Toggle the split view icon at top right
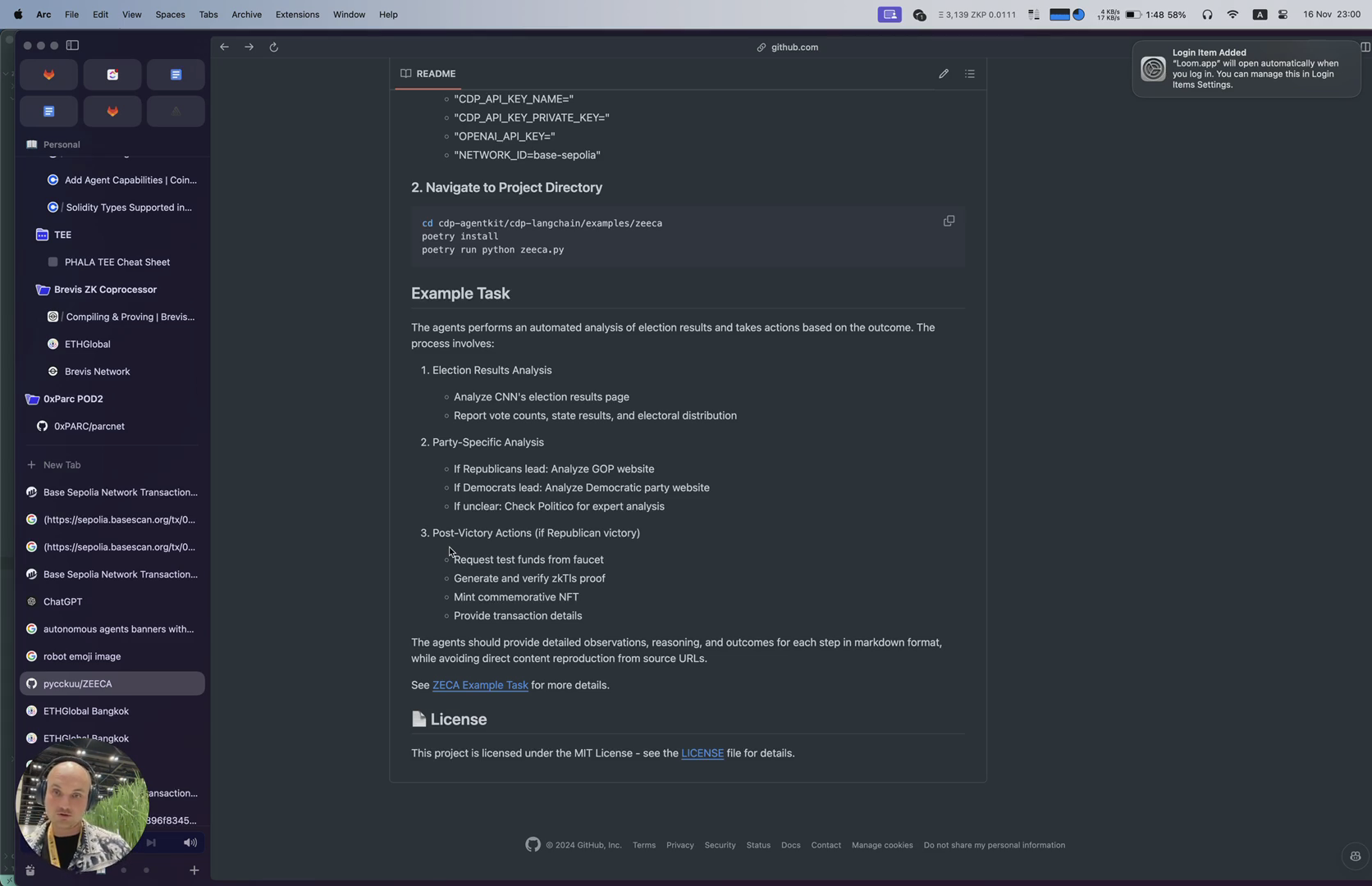The height and width of the screenshot is (886, 1372). point(1365,47)
